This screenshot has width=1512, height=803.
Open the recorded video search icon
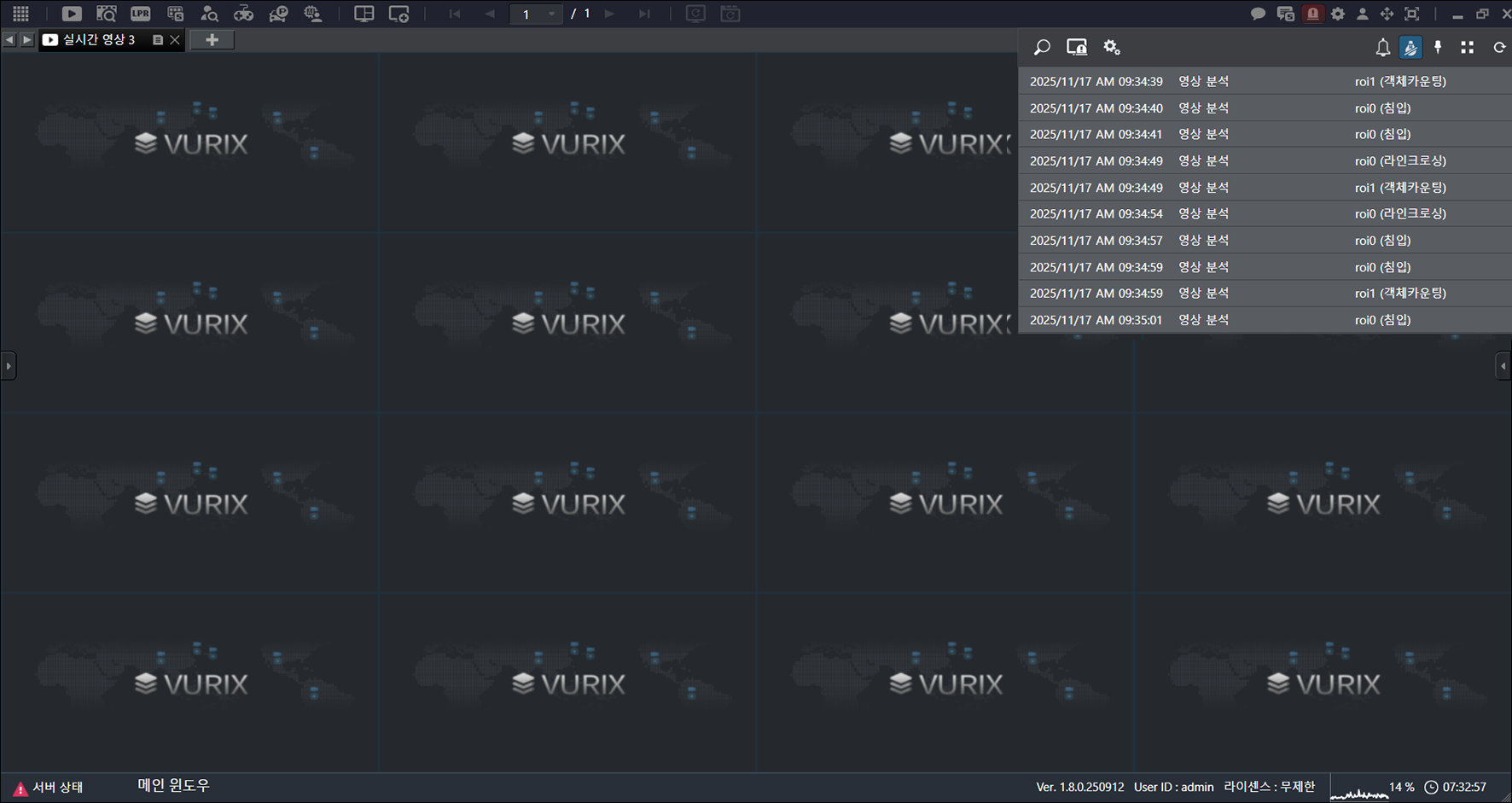[x=106, y=14]
